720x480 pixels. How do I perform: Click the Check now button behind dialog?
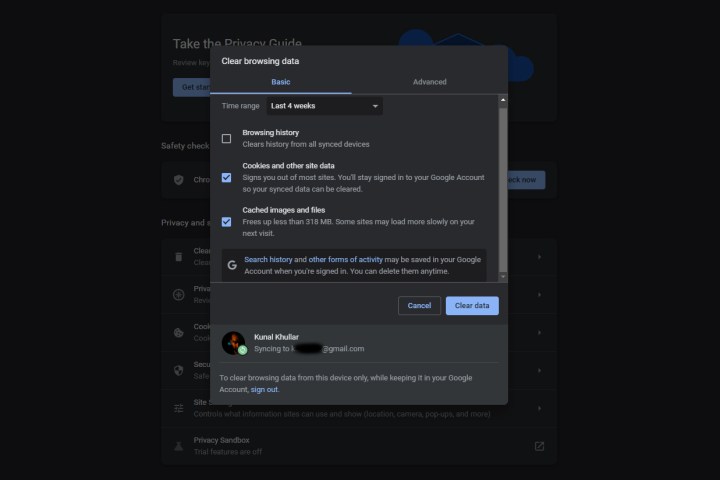tap(526, 180)
